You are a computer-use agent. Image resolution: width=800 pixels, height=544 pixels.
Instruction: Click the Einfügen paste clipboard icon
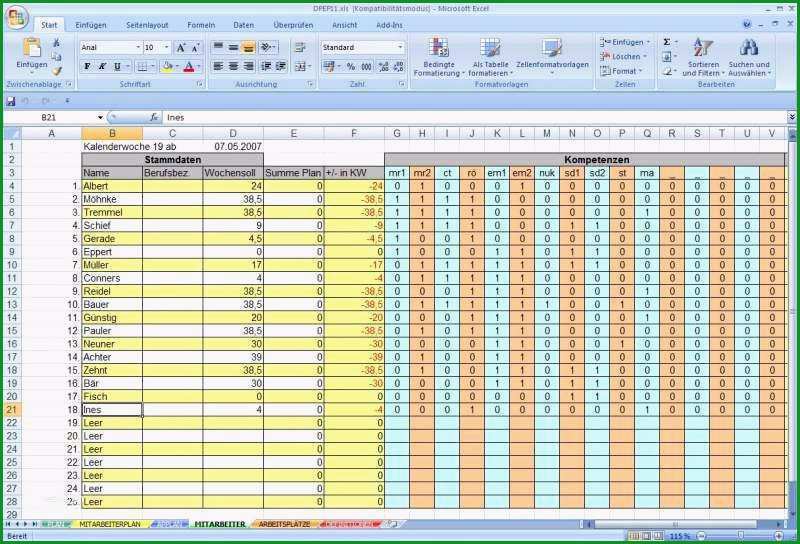pyautogui.click(x=32, y=48)
